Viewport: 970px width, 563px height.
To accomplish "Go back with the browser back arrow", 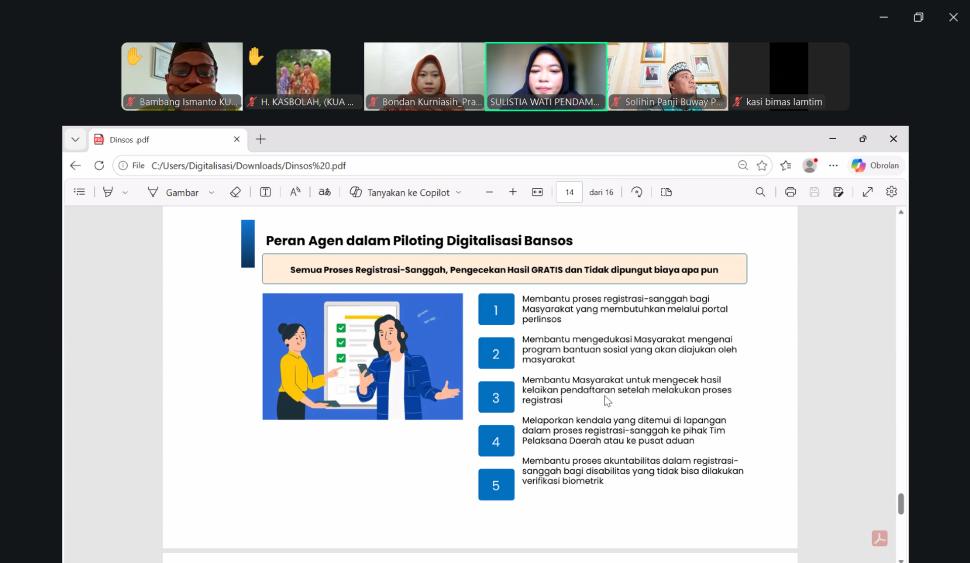I will [75, 166].
